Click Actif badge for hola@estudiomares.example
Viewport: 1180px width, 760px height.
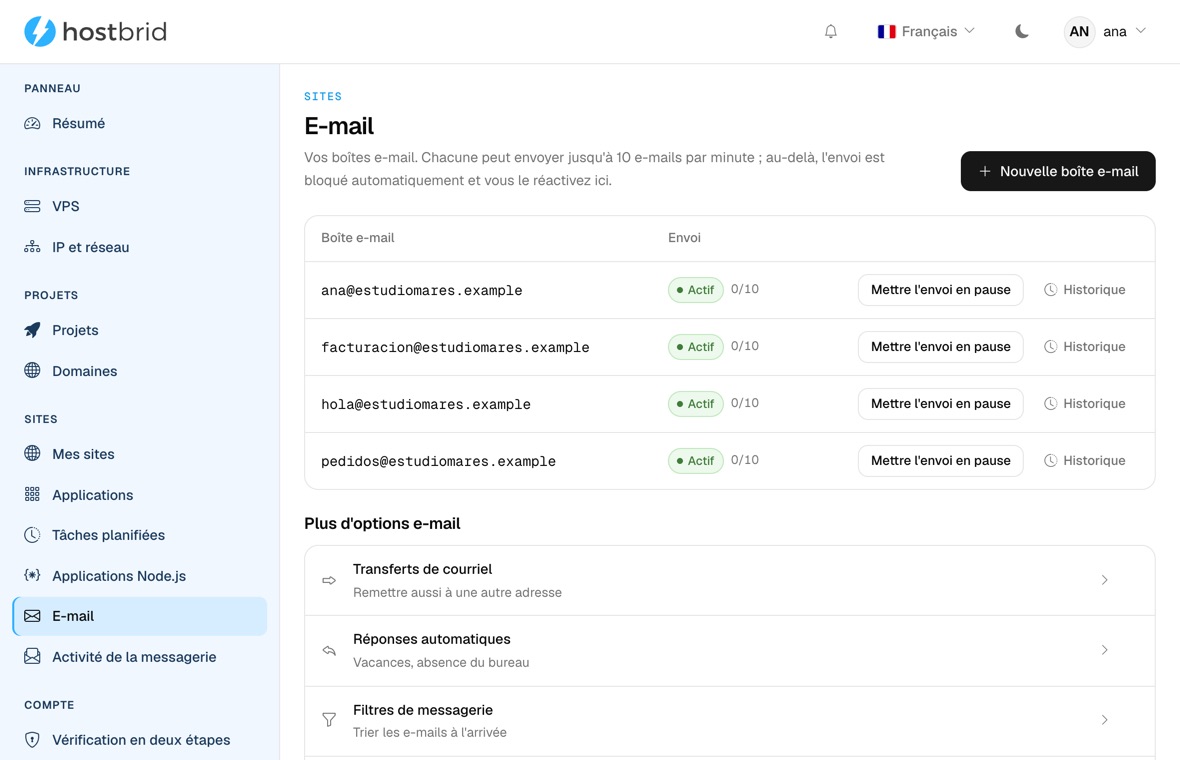[x=695, y=404]
